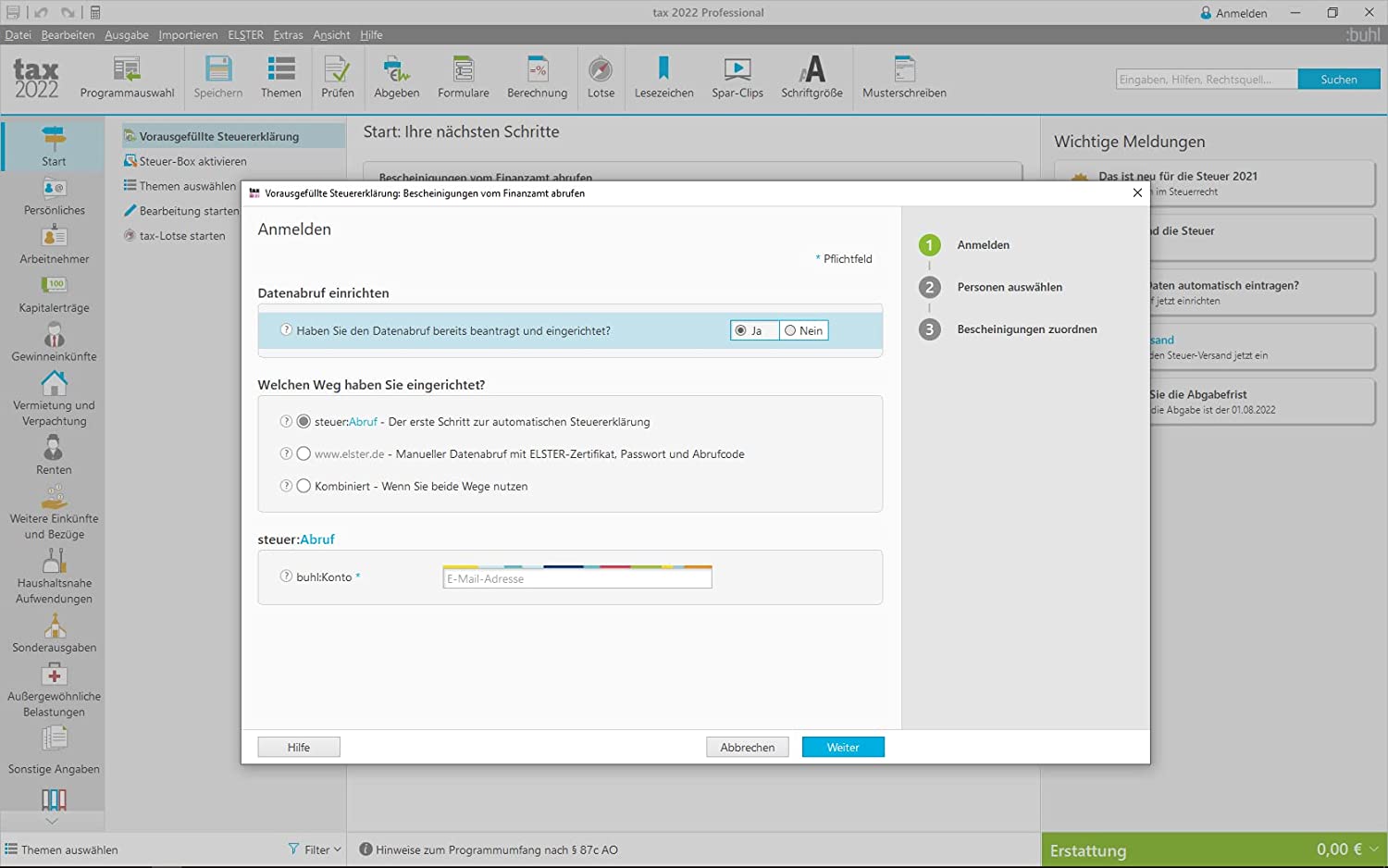Expand the Filter dropdown
This screenshot has height=868, width=1388.
pos(316,849)
